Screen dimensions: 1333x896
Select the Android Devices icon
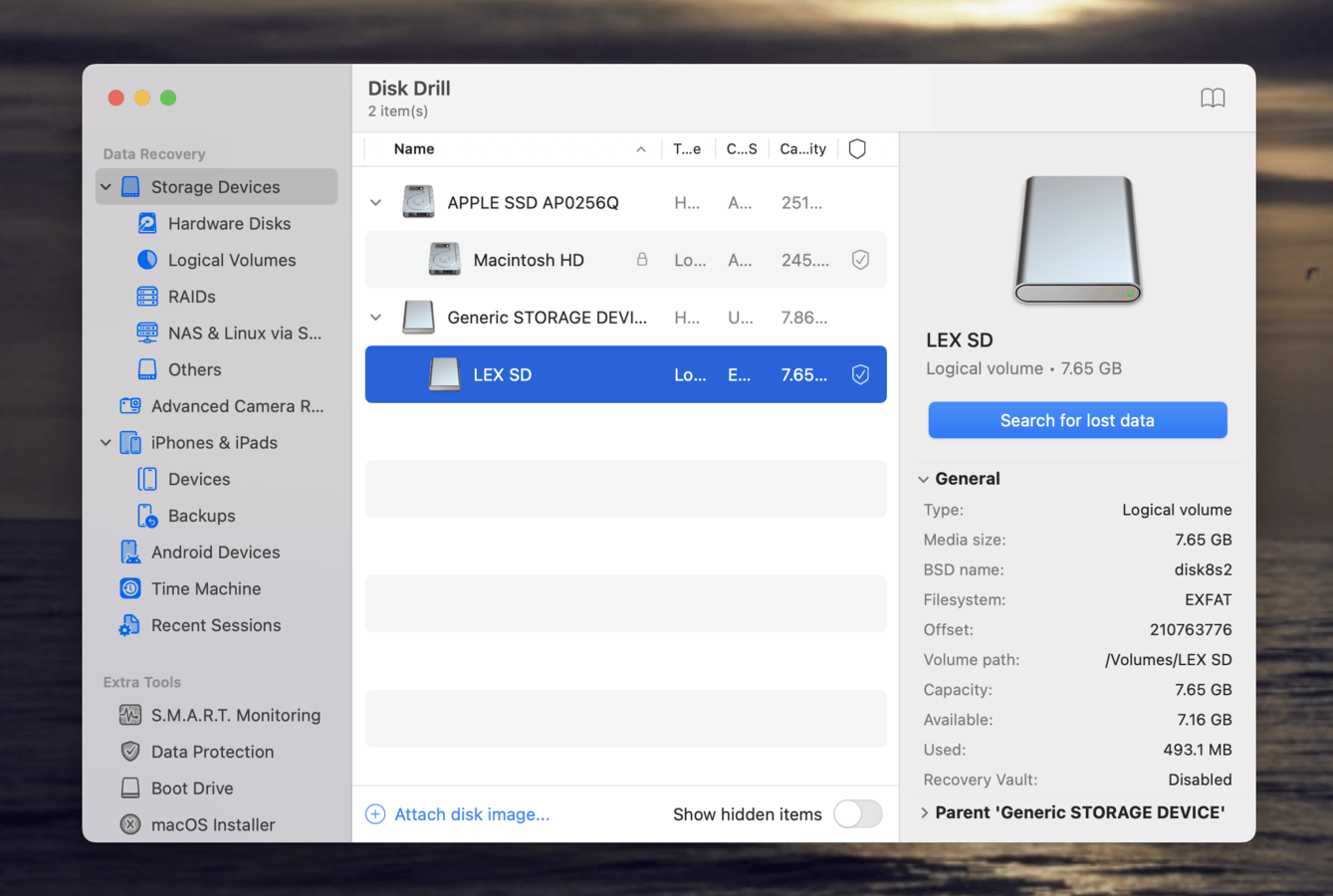130,553
